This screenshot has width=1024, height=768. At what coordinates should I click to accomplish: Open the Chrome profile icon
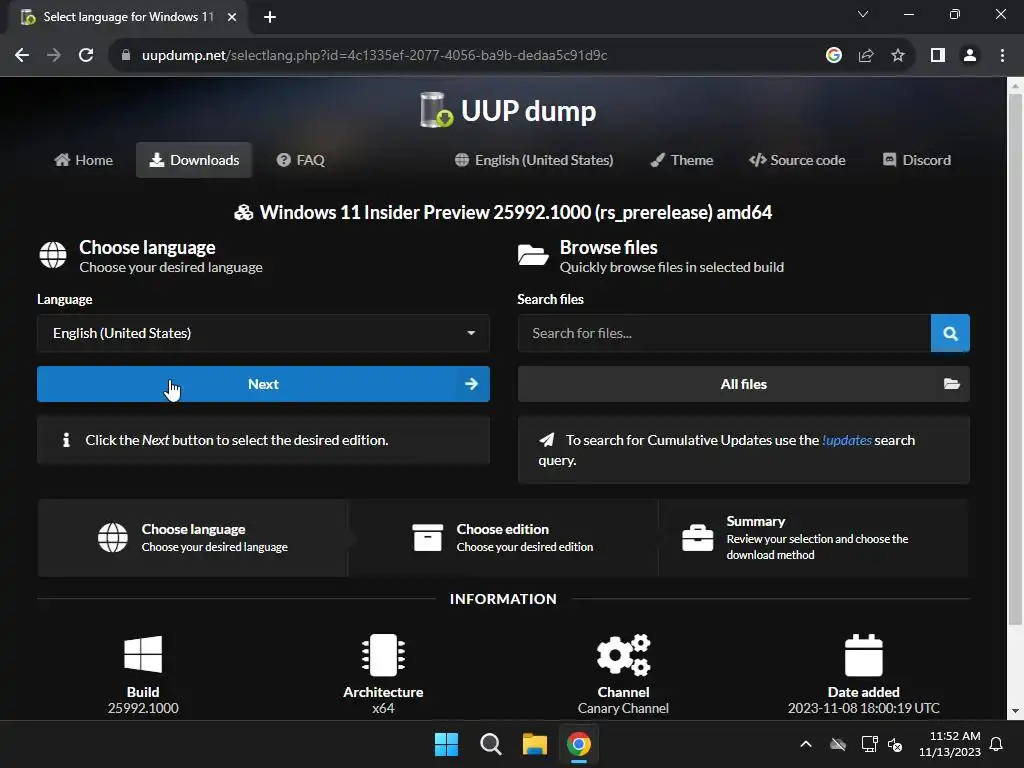coord(970,56)
